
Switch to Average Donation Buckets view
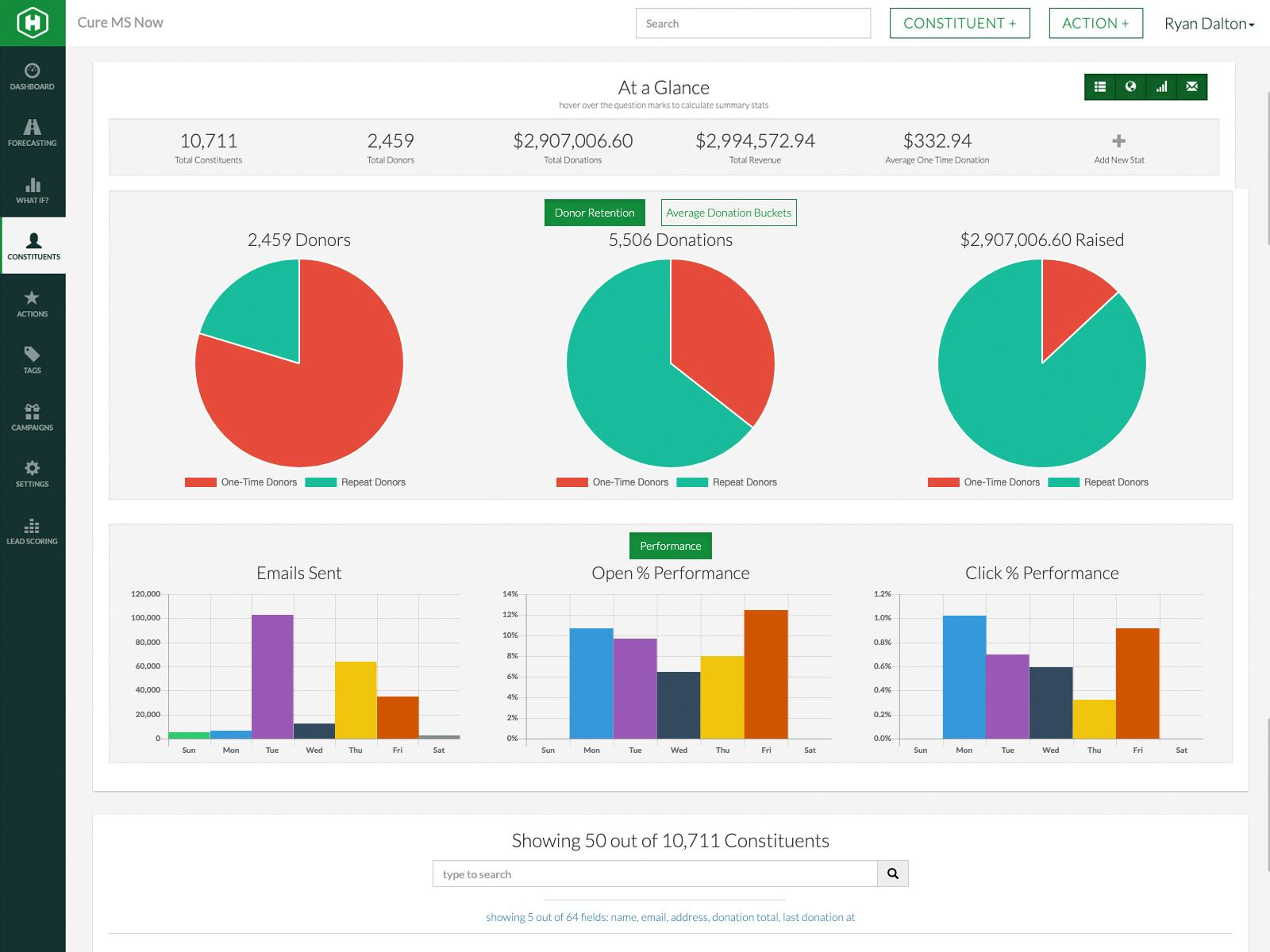(728, 213)
